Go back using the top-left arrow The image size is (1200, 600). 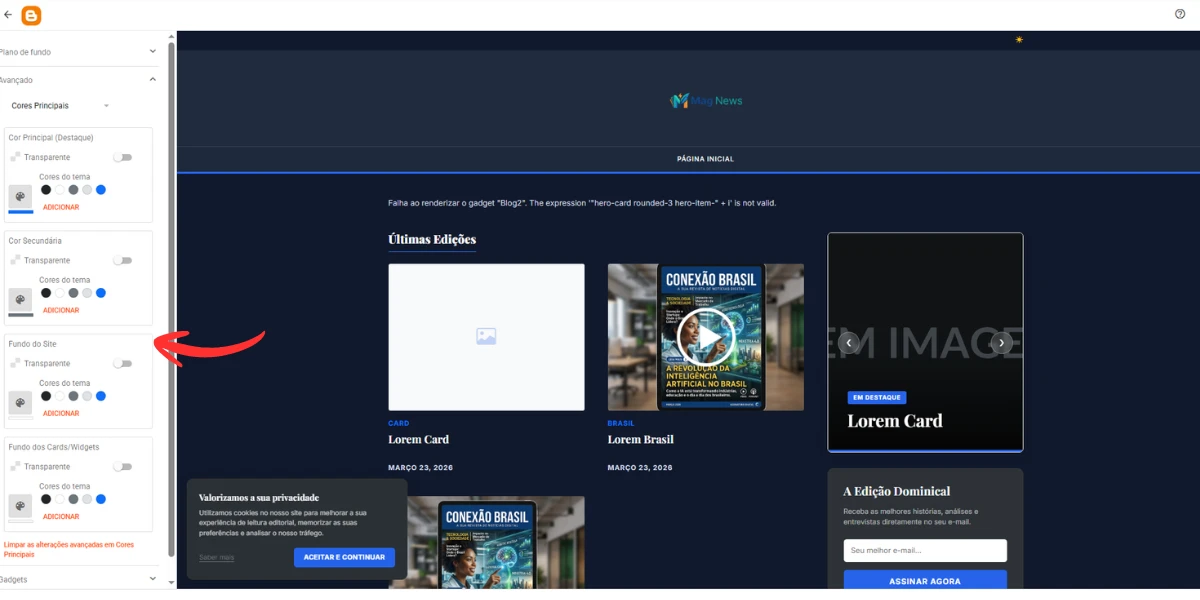[8, 15]
